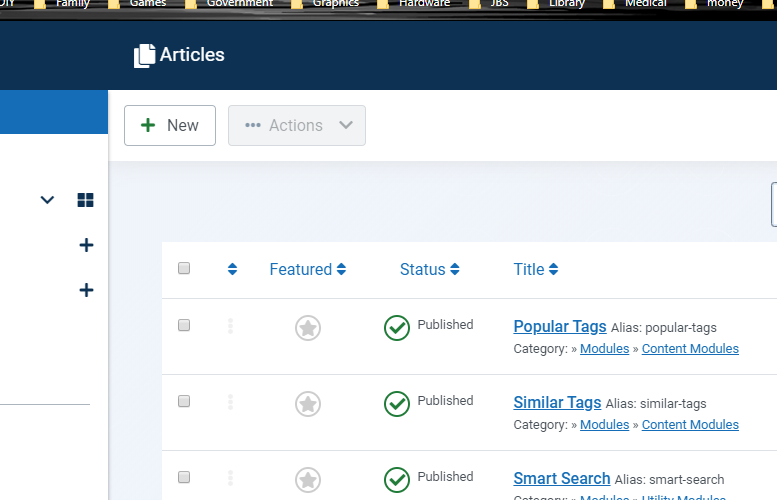
Task: Open Content Modules category in Similar Tags row
Action: click(690, 425)
